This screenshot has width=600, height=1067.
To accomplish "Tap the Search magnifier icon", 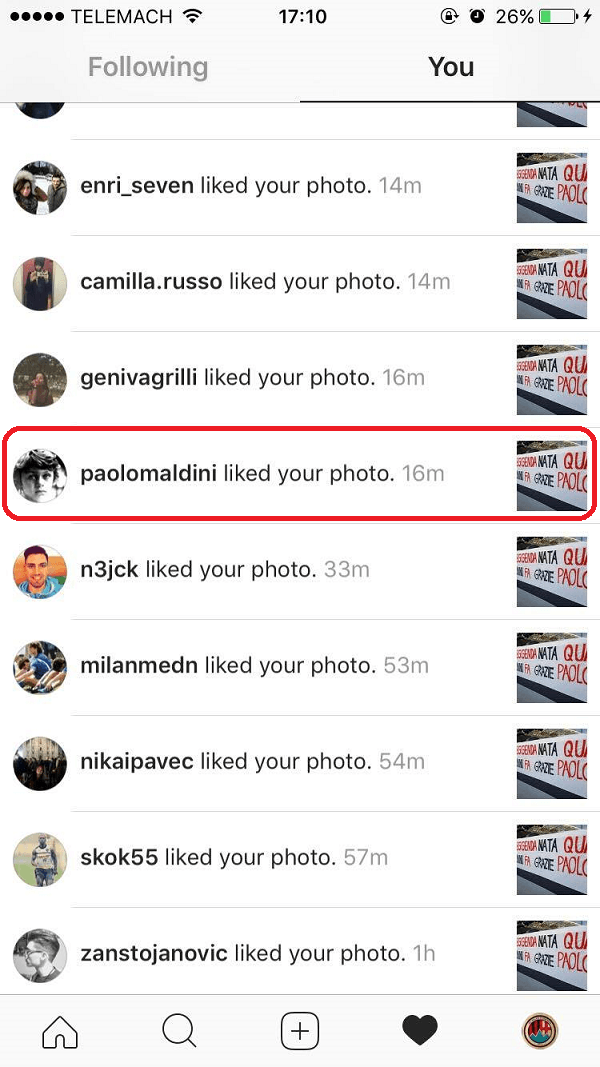I will coord(180,1031).
